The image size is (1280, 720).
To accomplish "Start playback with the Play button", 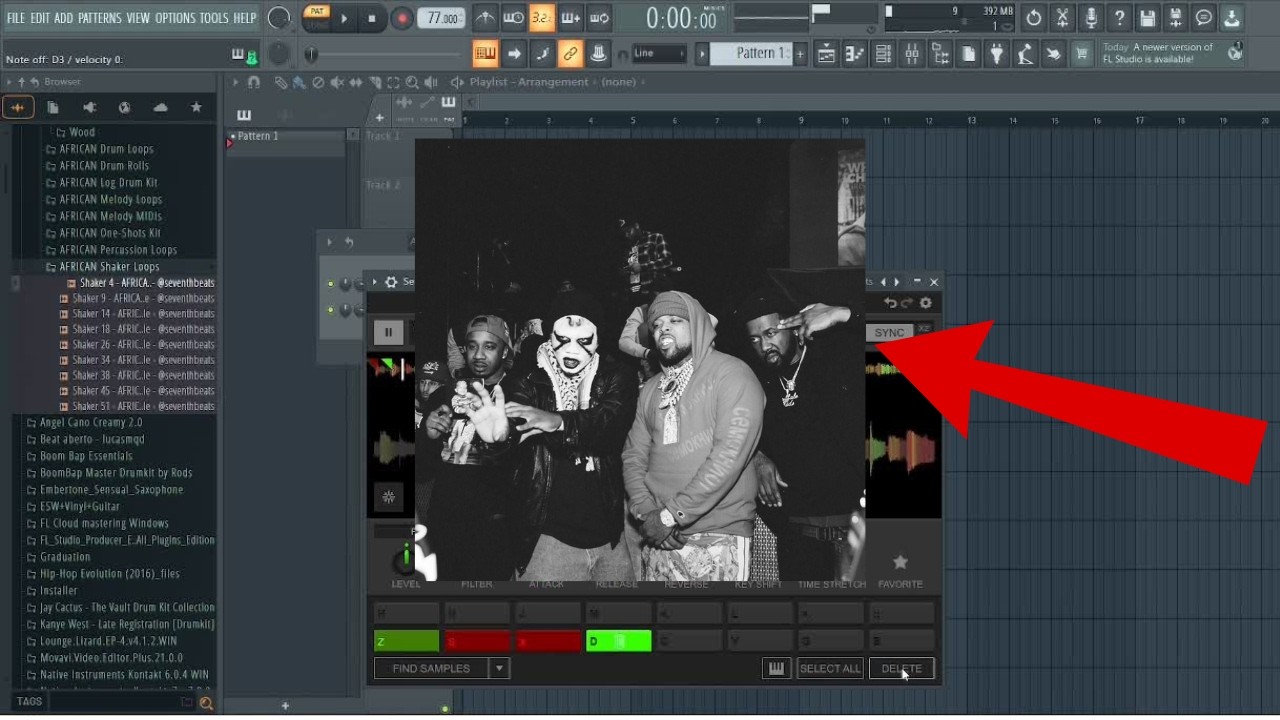I will coord(344,18).
